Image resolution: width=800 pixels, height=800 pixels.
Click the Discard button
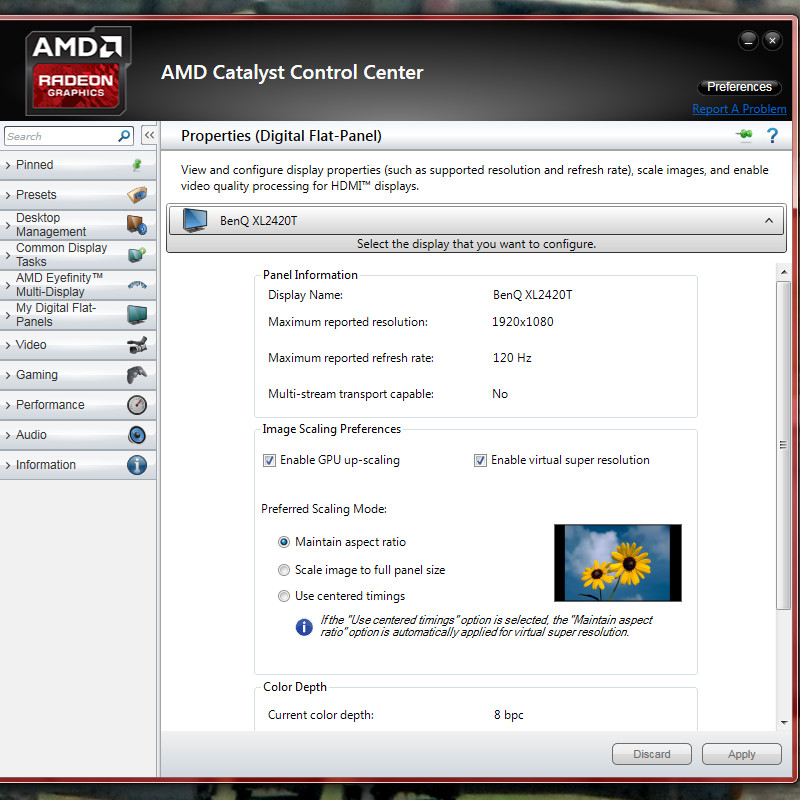tap(652, 754)
